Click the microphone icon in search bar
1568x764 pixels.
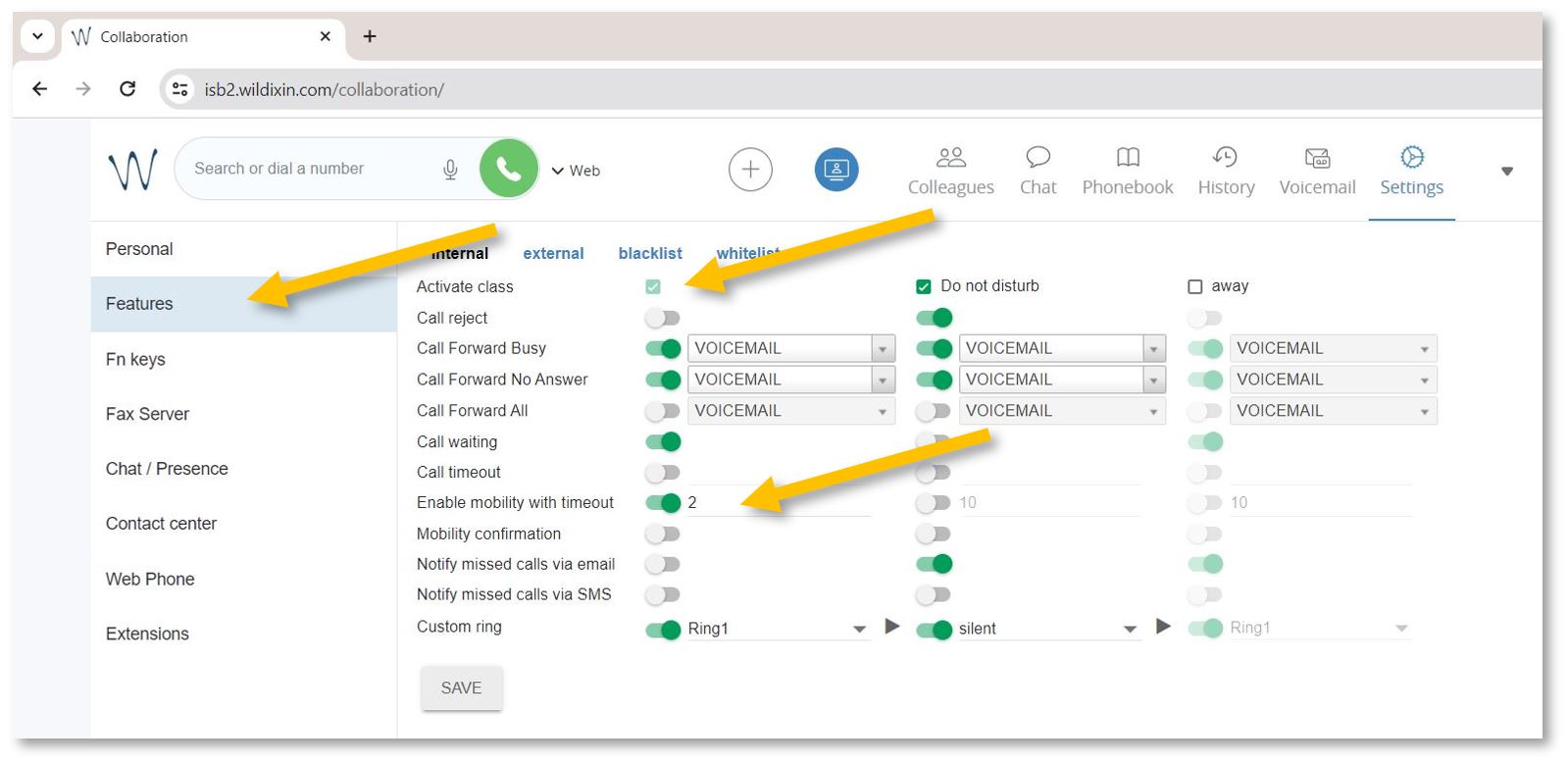coord(450,170)
